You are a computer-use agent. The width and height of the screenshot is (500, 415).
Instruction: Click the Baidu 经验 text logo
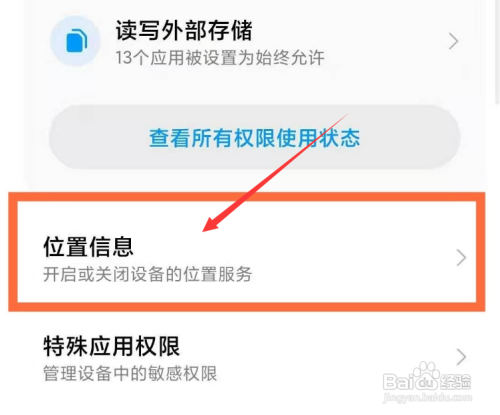pos(455,382)
